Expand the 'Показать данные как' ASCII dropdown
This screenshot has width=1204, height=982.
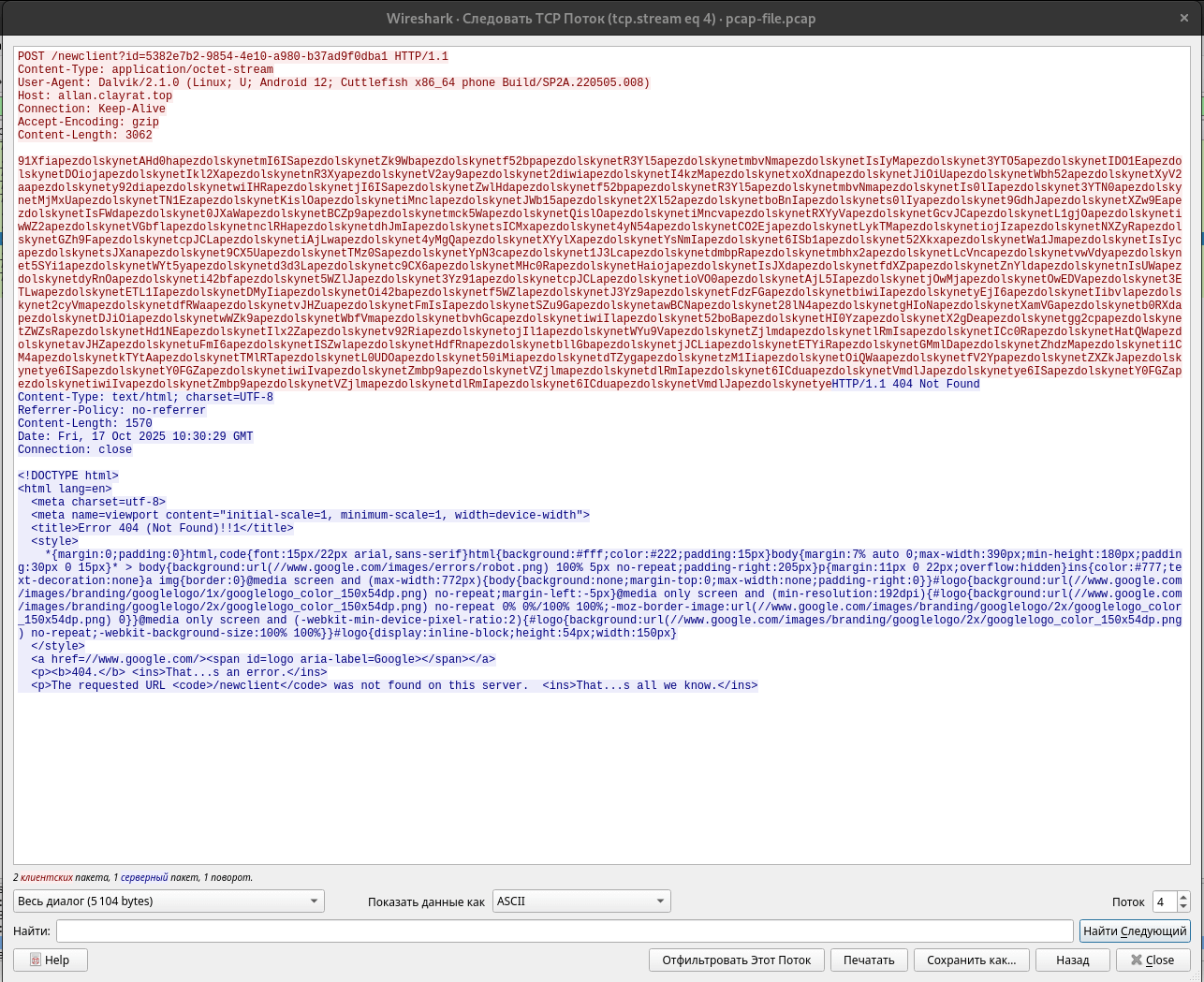click(x=581, y=901)
